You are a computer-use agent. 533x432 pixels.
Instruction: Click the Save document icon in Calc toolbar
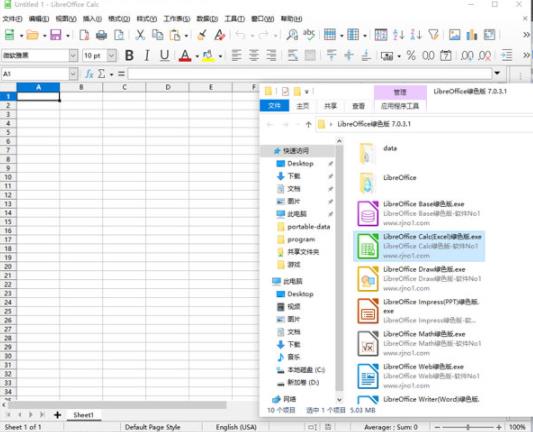coord(56,35)
